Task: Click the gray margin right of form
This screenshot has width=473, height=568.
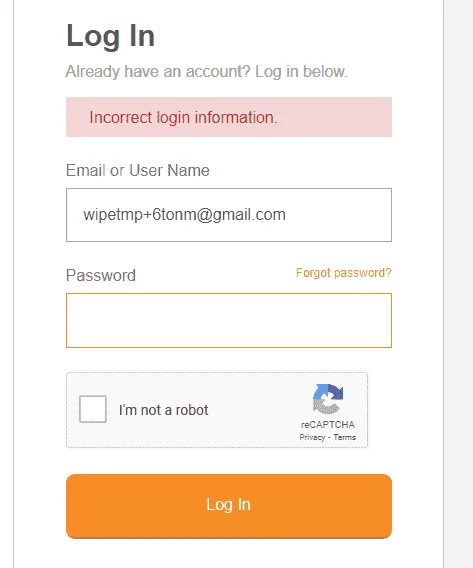Action: pyautogui.click(x=459, y=284)
